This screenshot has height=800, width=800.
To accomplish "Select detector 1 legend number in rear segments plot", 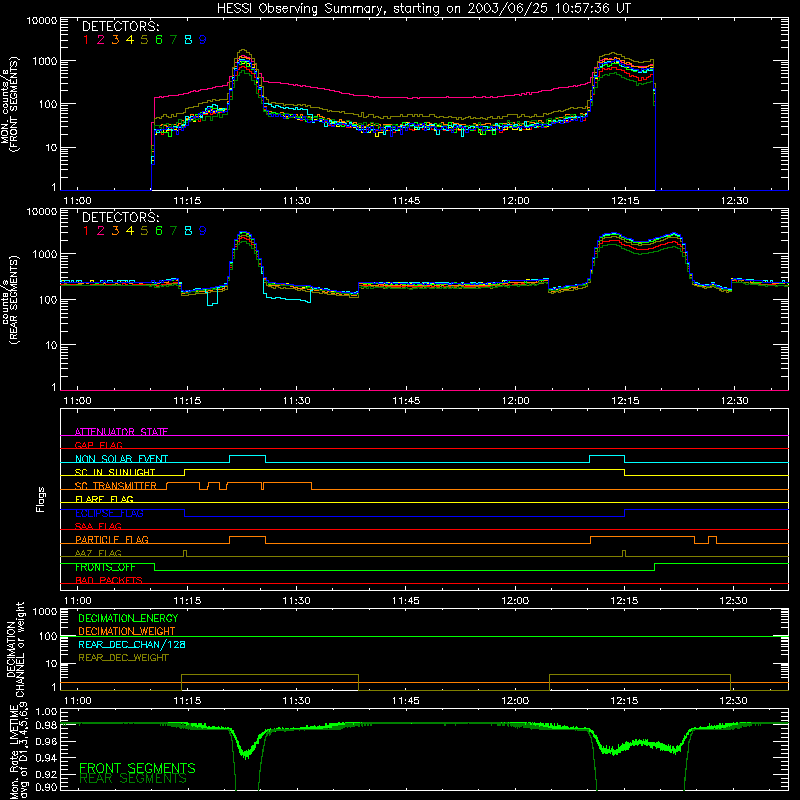I will [86, 231].
